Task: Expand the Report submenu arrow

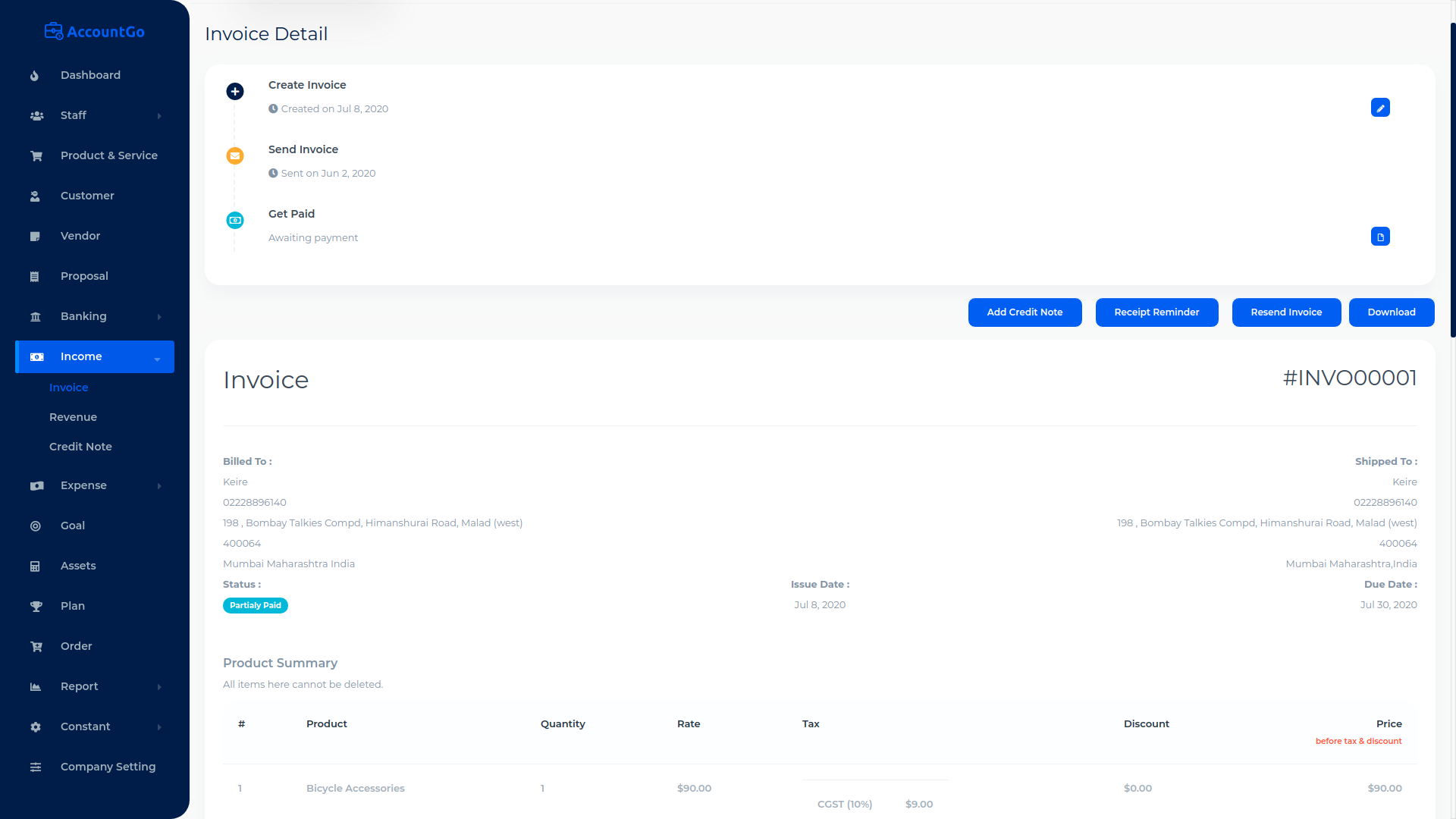Action: coord(159,687)
